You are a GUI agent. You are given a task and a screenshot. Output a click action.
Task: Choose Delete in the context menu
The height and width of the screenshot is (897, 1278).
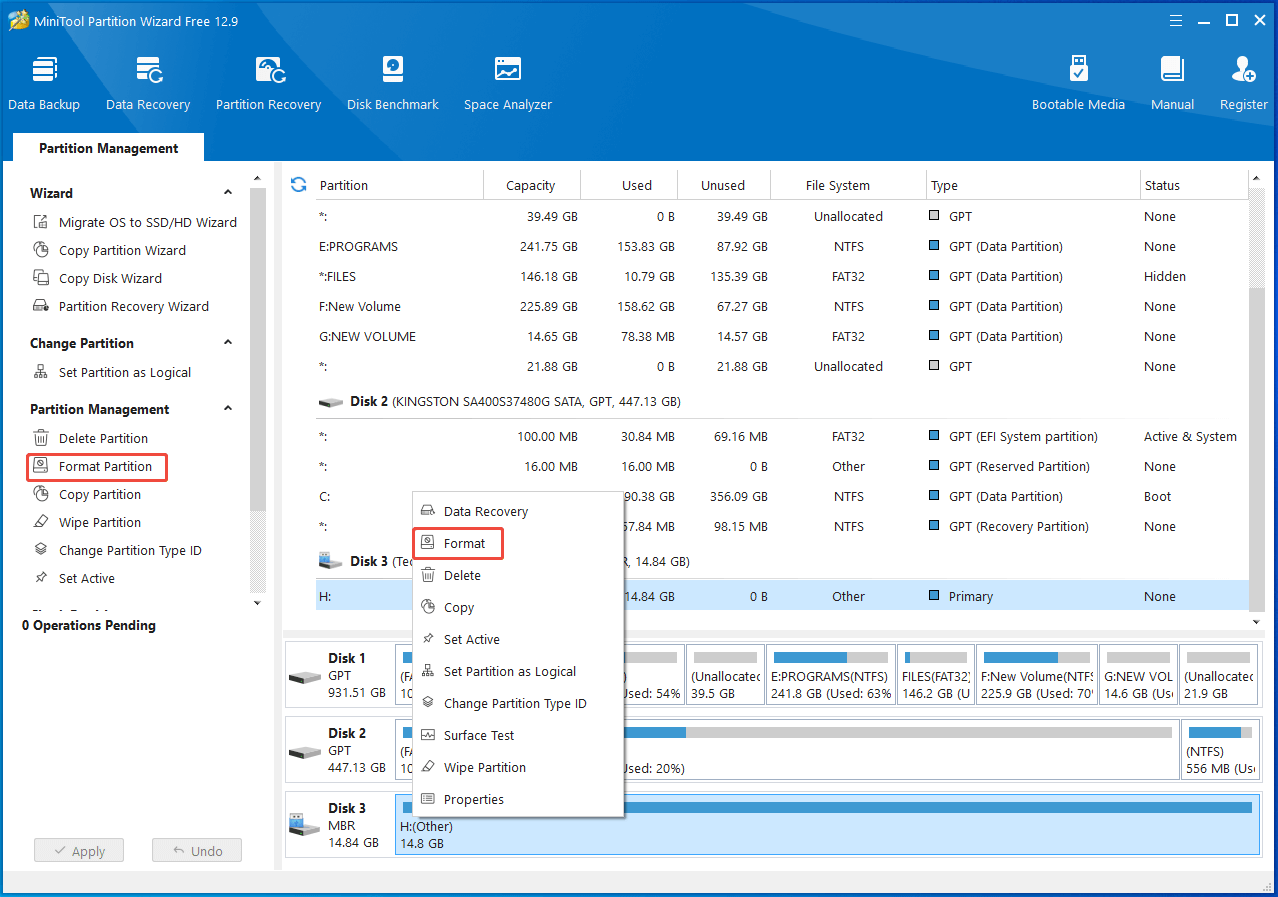point(518,575)
